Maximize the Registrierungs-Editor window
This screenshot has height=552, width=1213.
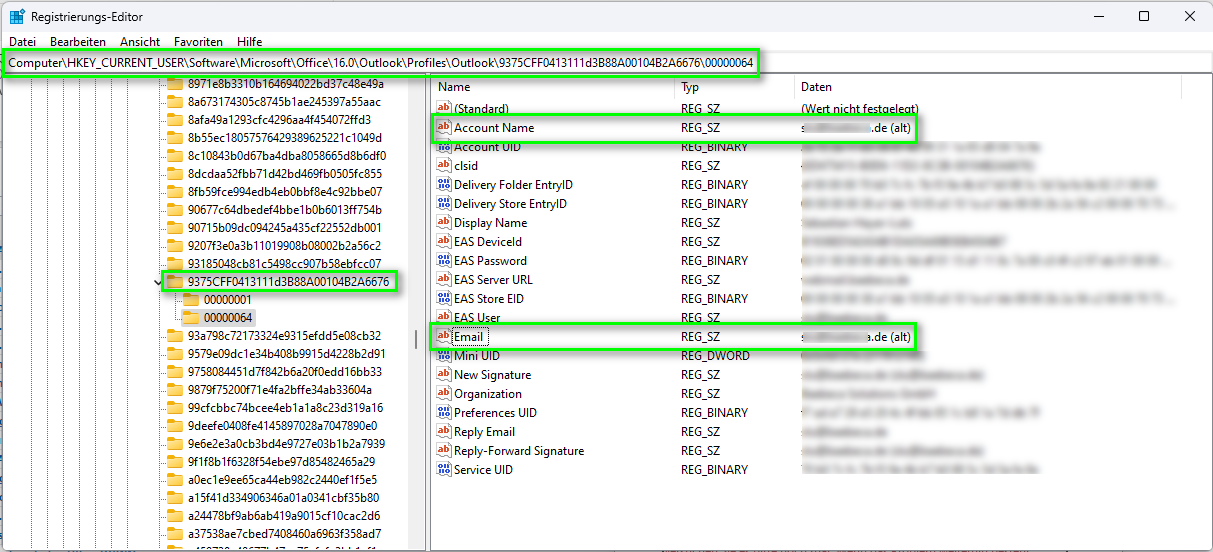[1144, 16]
